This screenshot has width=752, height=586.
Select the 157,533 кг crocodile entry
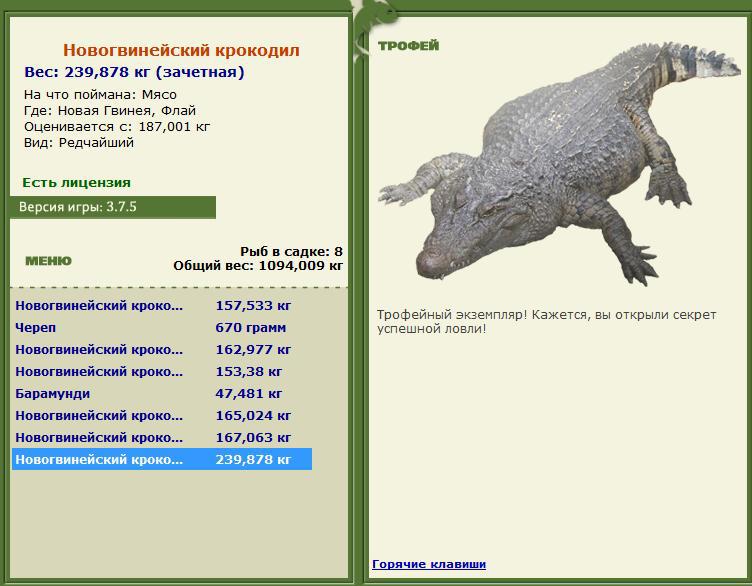162,305
